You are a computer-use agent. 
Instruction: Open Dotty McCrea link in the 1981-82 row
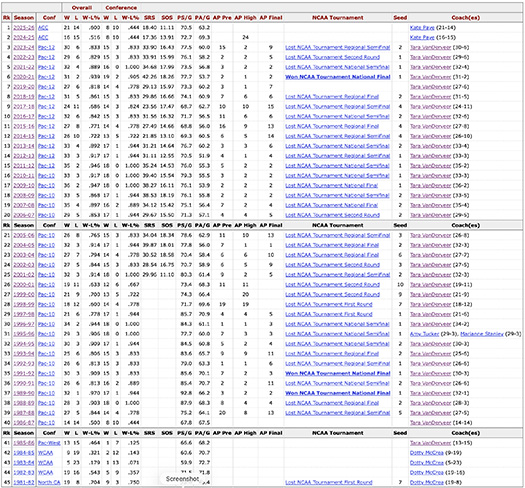click(427, 482)
